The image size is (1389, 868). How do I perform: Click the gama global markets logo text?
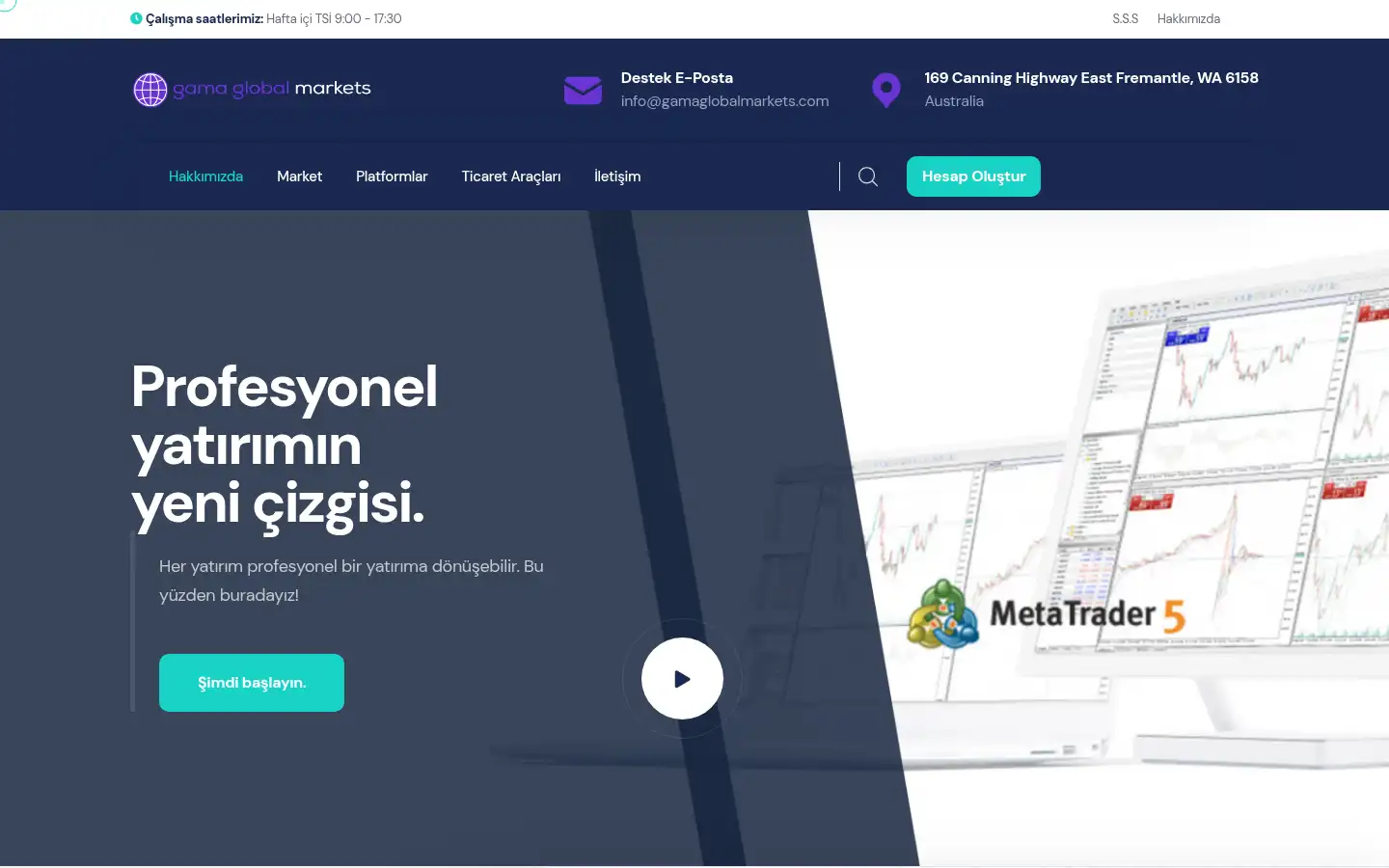272,89
